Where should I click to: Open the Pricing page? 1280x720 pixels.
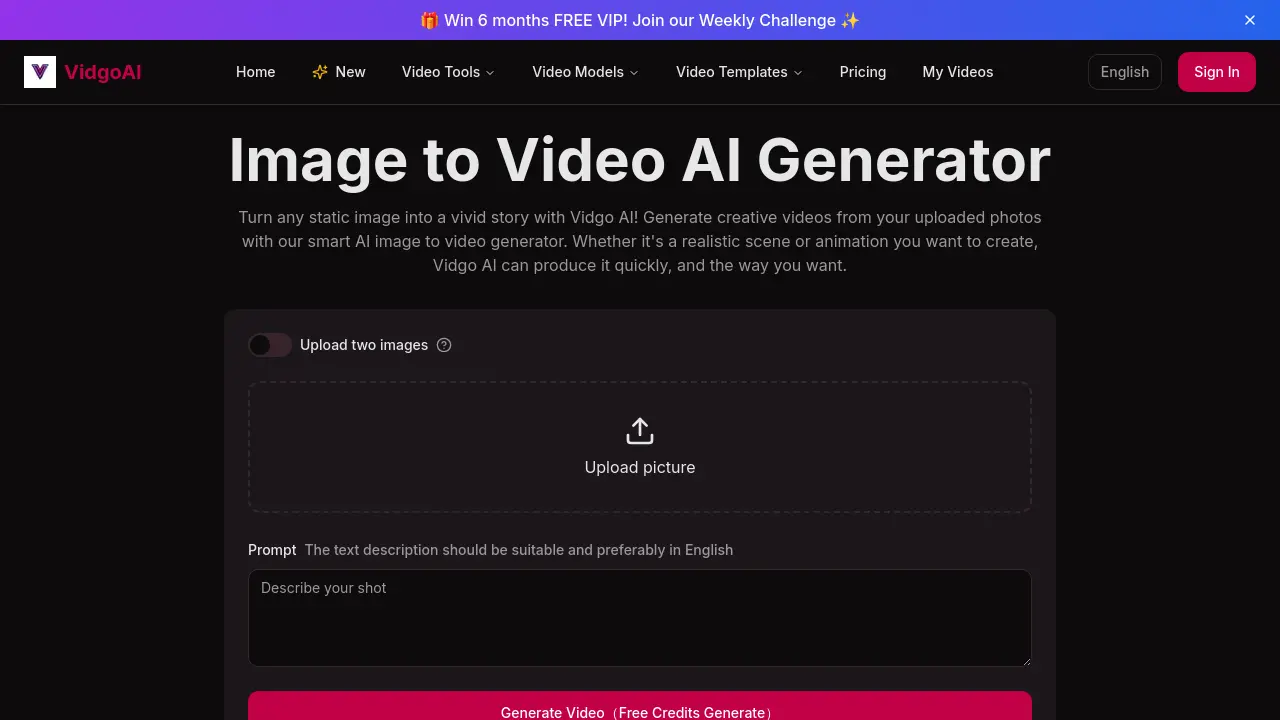click(862, 71)
